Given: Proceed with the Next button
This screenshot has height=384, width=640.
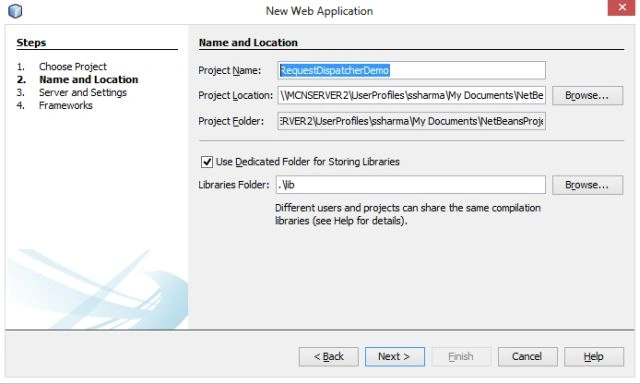Looking at the screenshot, I should coord(395,357).
